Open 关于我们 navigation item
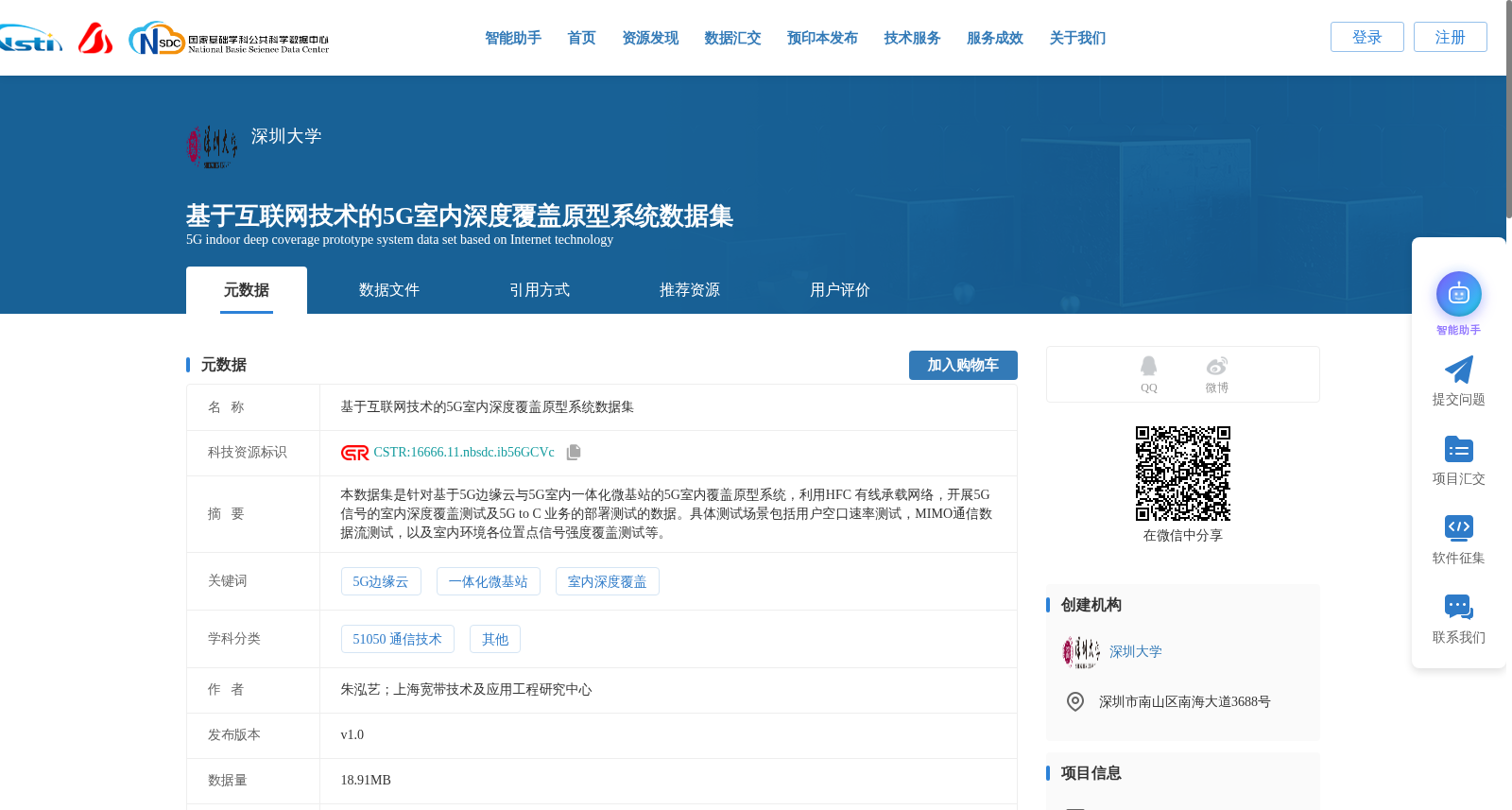This screenshot has height=810, width=1512. 1077,38
